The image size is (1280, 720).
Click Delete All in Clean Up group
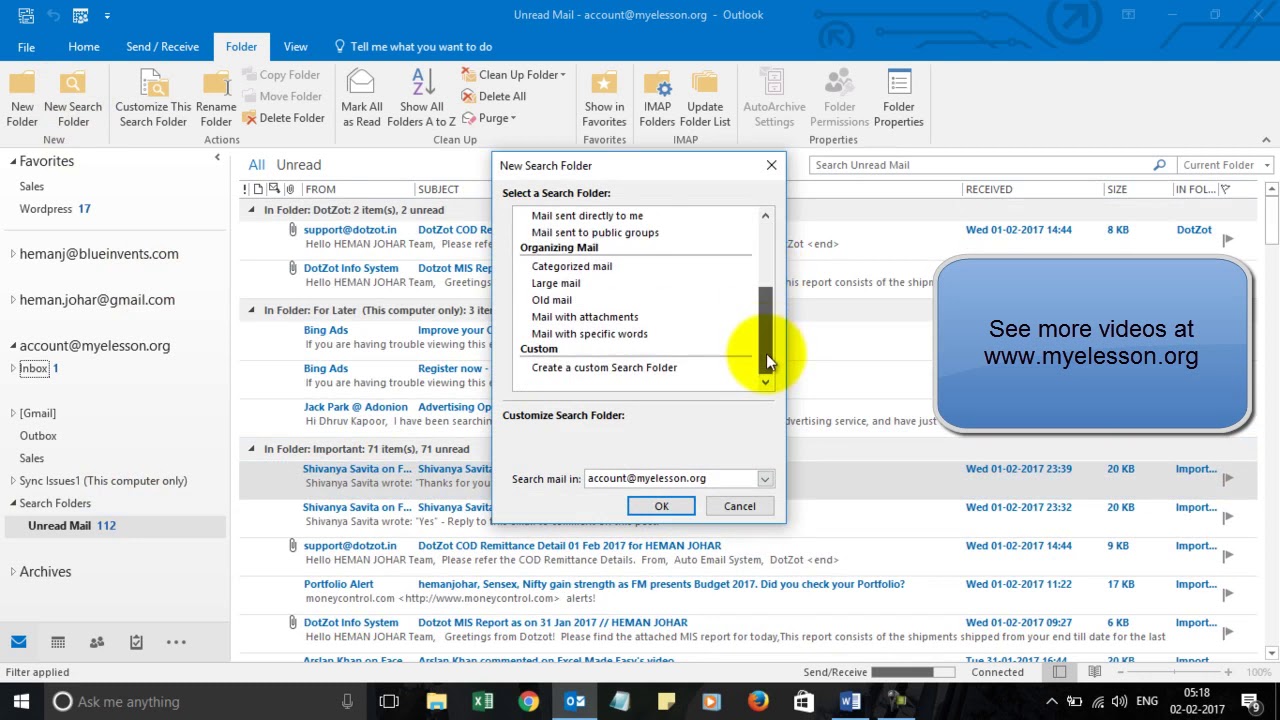[x=494, y=96]
